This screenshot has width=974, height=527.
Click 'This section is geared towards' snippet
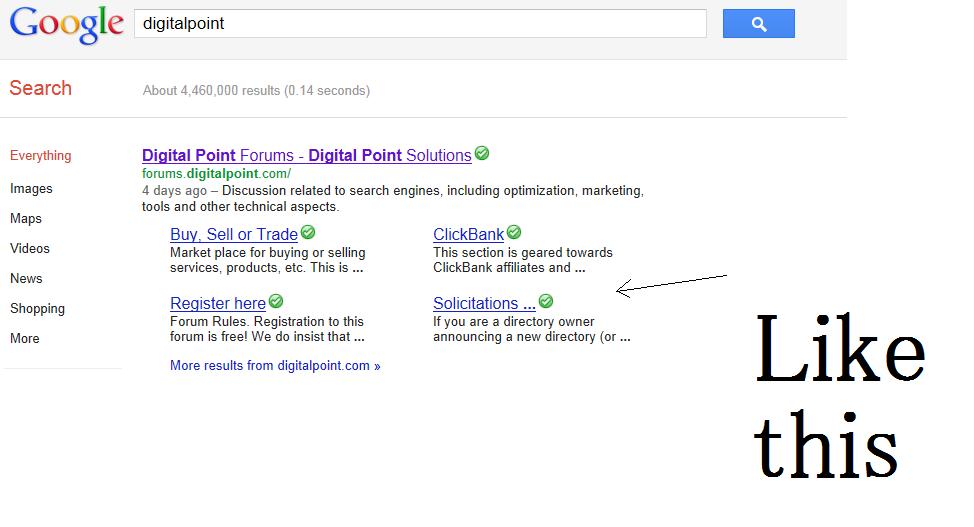click(522, 260)
